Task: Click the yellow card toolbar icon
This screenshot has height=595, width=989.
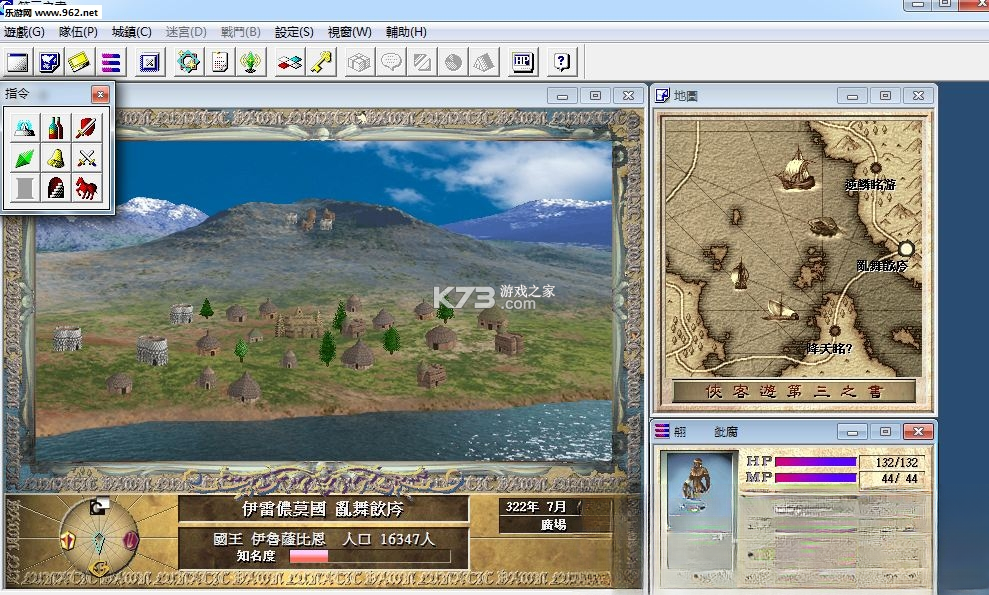Action: tap(80, 62)
